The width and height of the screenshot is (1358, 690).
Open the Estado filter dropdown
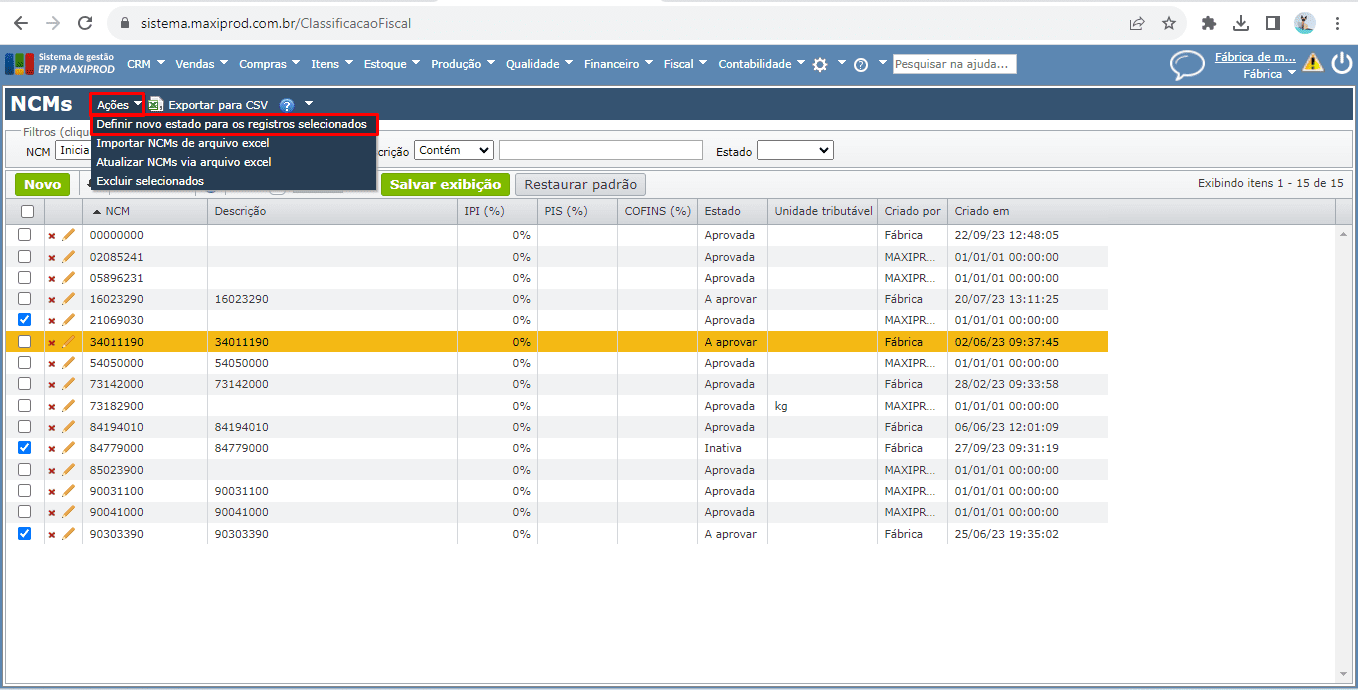(795, 150)
